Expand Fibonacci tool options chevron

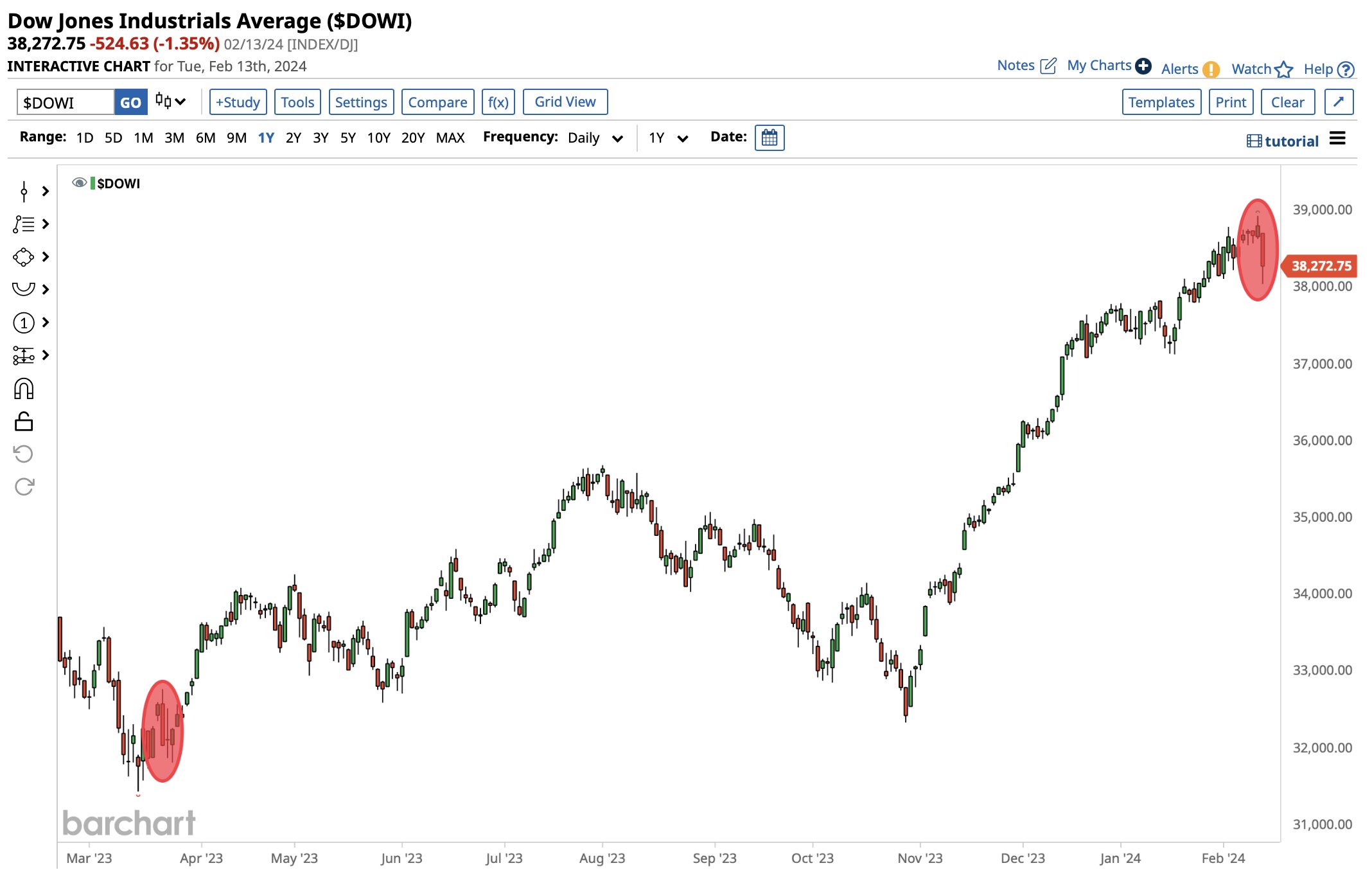(x=46, y=224)
